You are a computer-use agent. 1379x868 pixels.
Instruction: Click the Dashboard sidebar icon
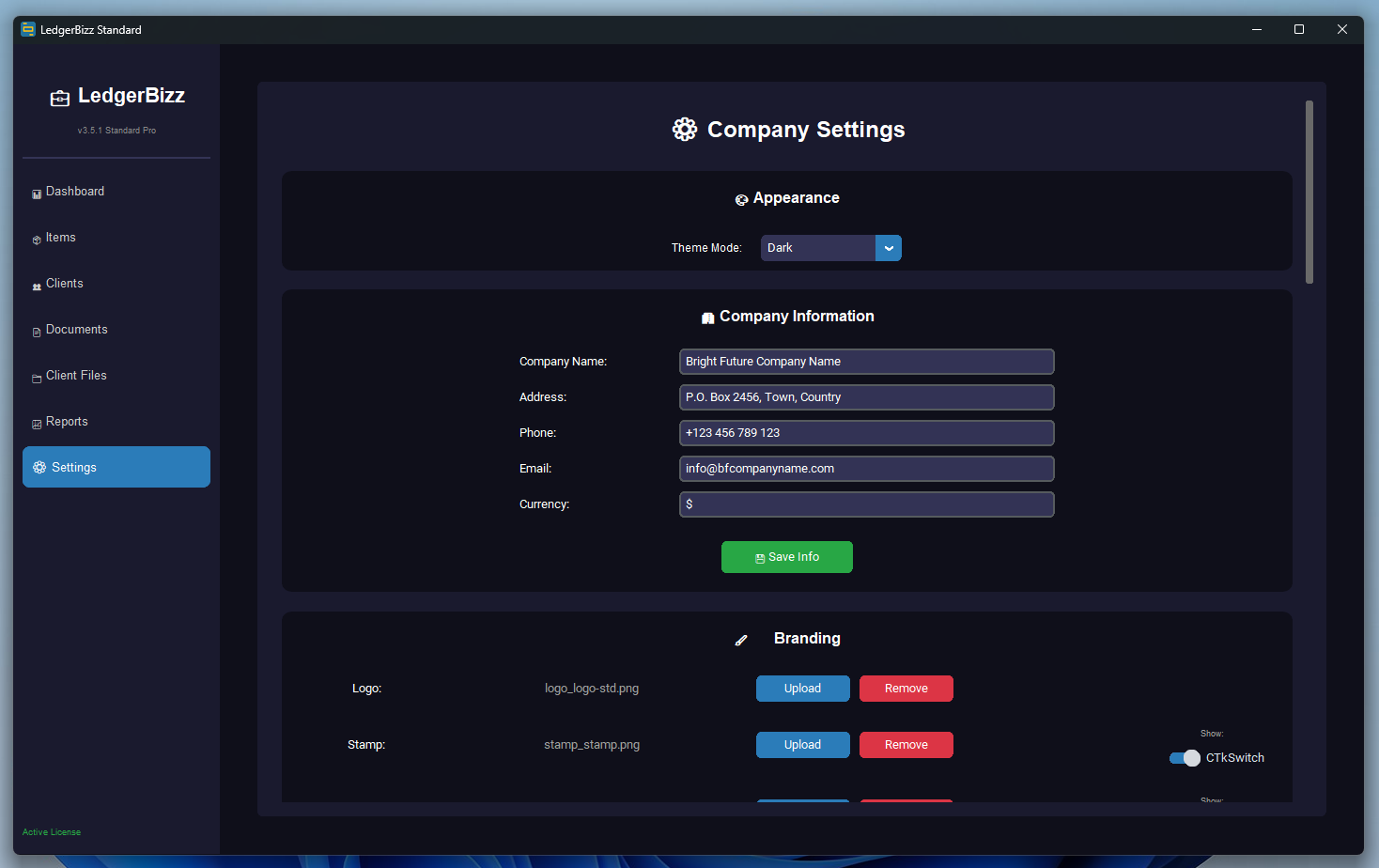point(37,194)
